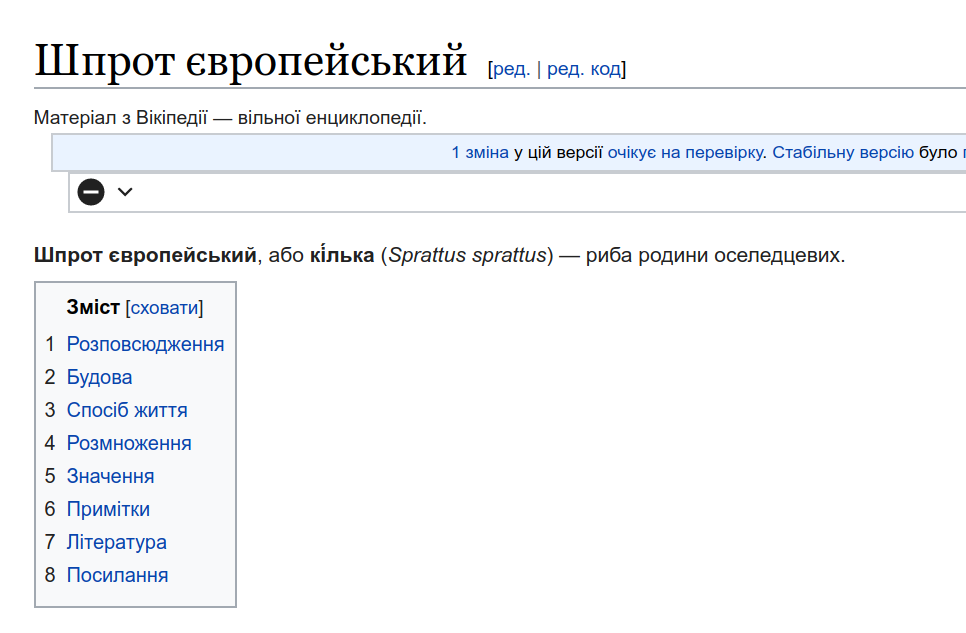
Task: Click the italic name Sprattus sprattus
Action: (468, 255)
